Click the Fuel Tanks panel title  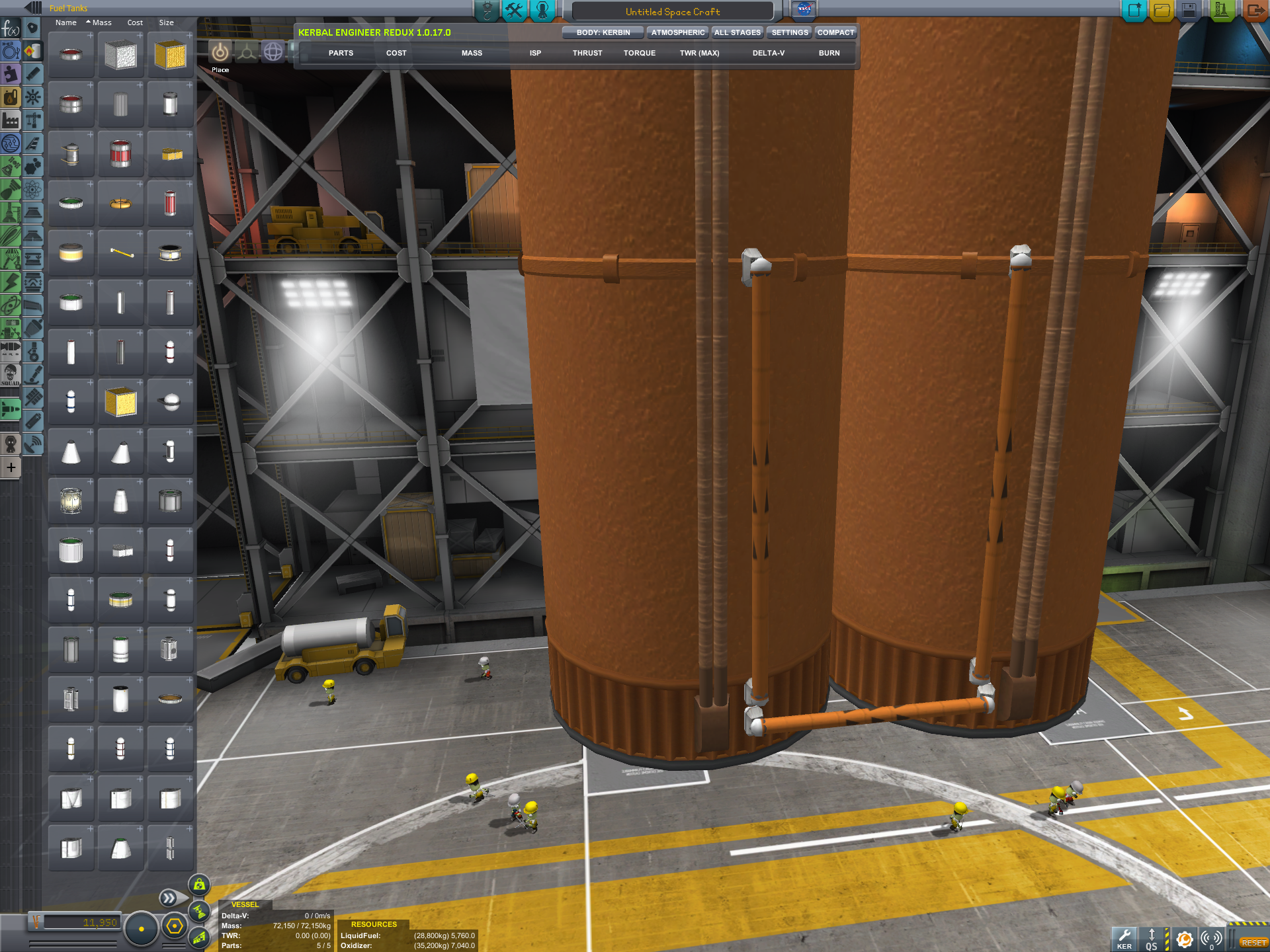pyautogui.click(x=68, y=9)
